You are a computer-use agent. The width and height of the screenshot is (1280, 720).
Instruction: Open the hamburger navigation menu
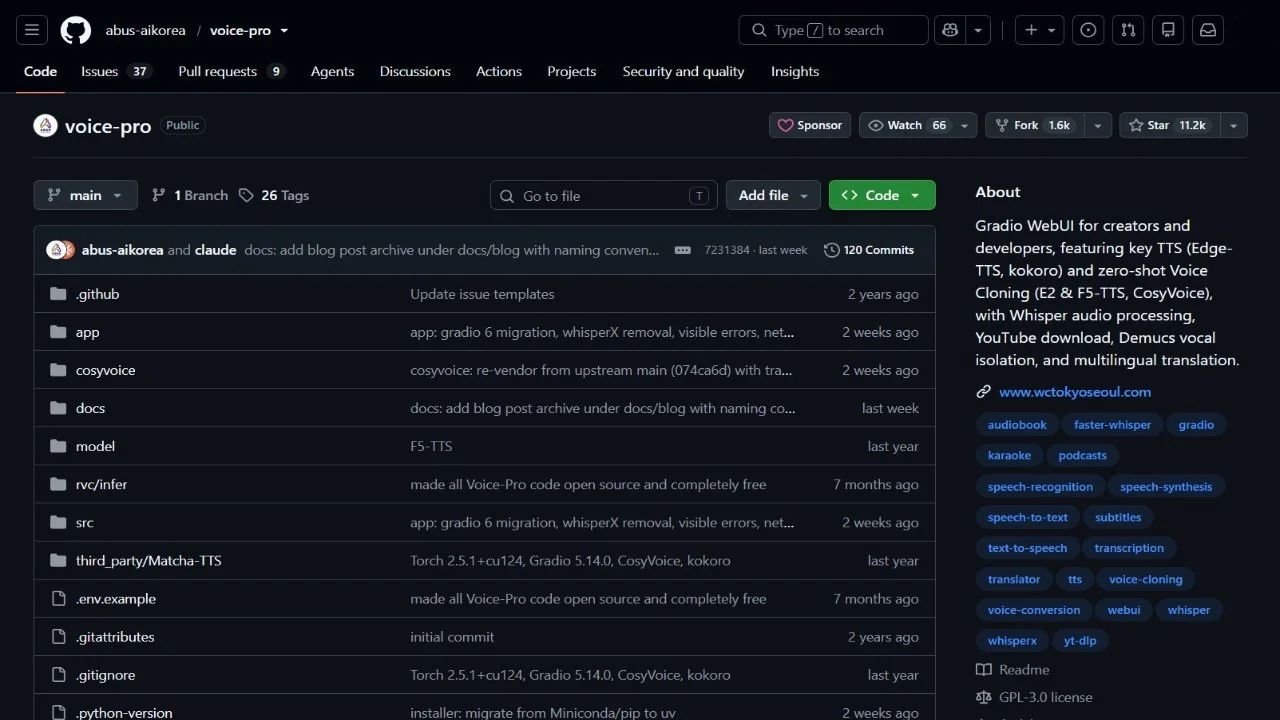point(32,30)
